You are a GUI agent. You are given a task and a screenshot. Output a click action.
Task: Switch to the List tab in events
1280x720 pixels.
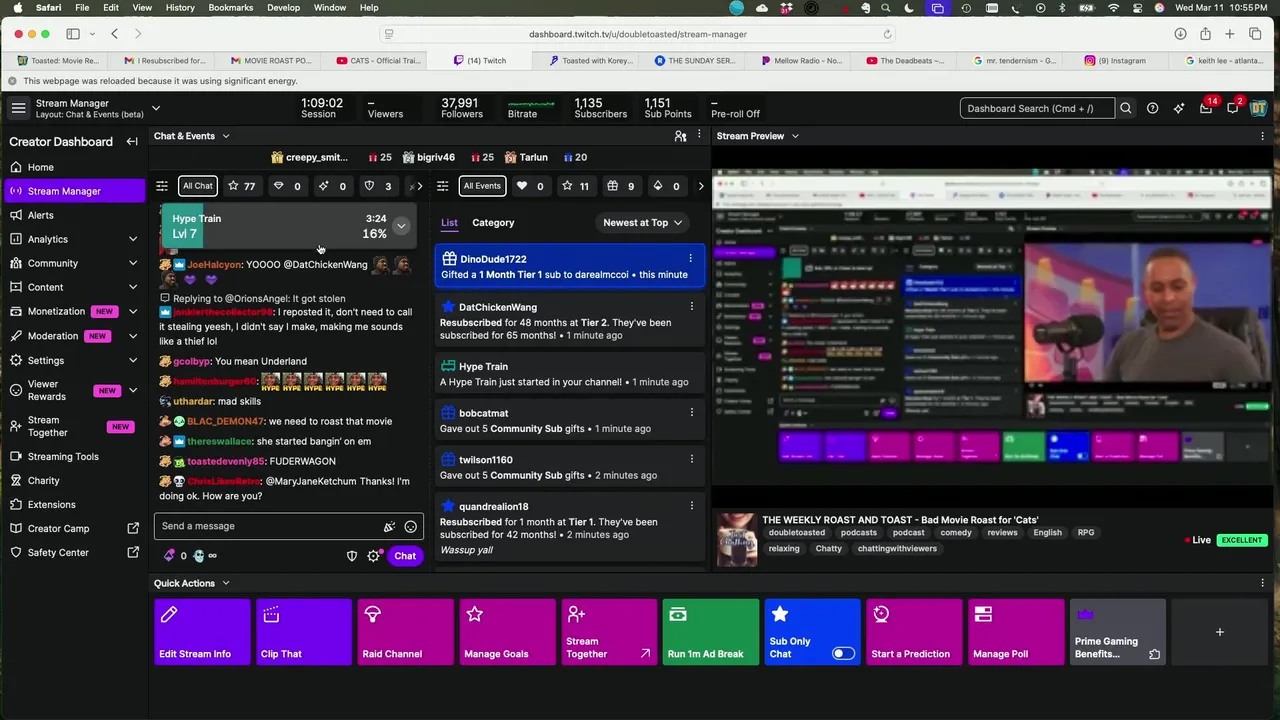tap(449, 223)
